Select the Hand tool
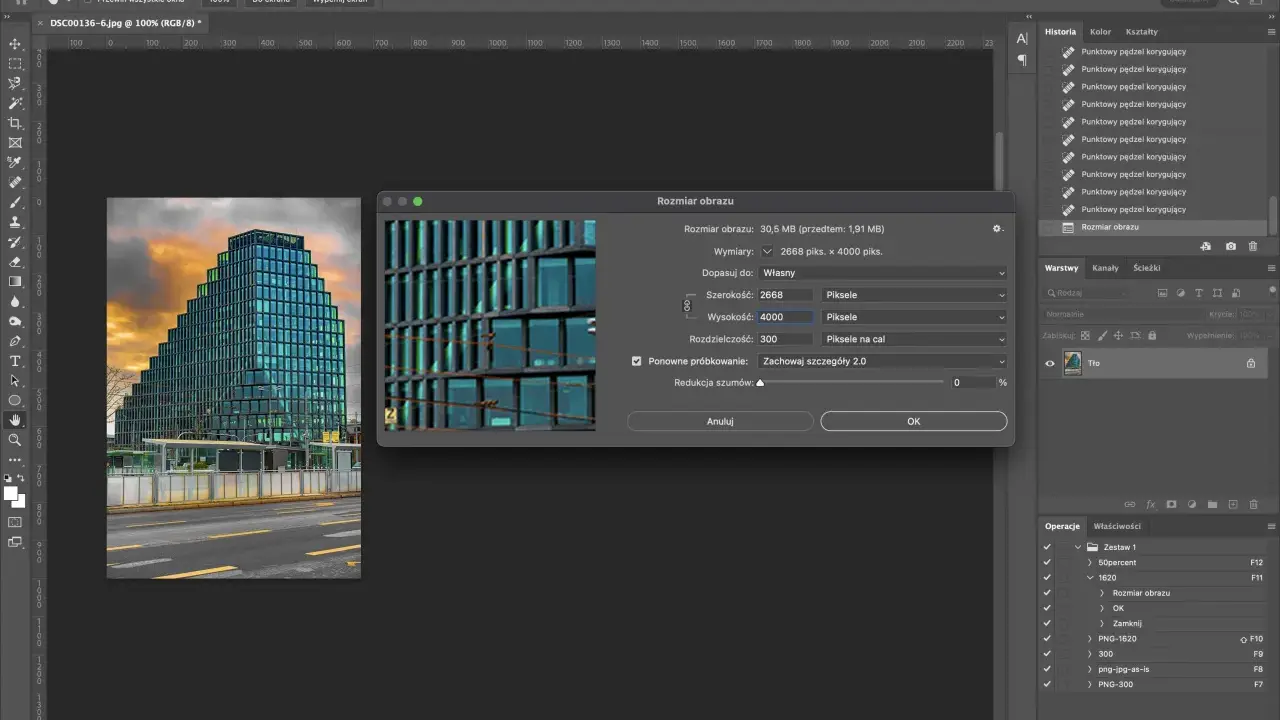1280x720 pixels. coord(15,420)
